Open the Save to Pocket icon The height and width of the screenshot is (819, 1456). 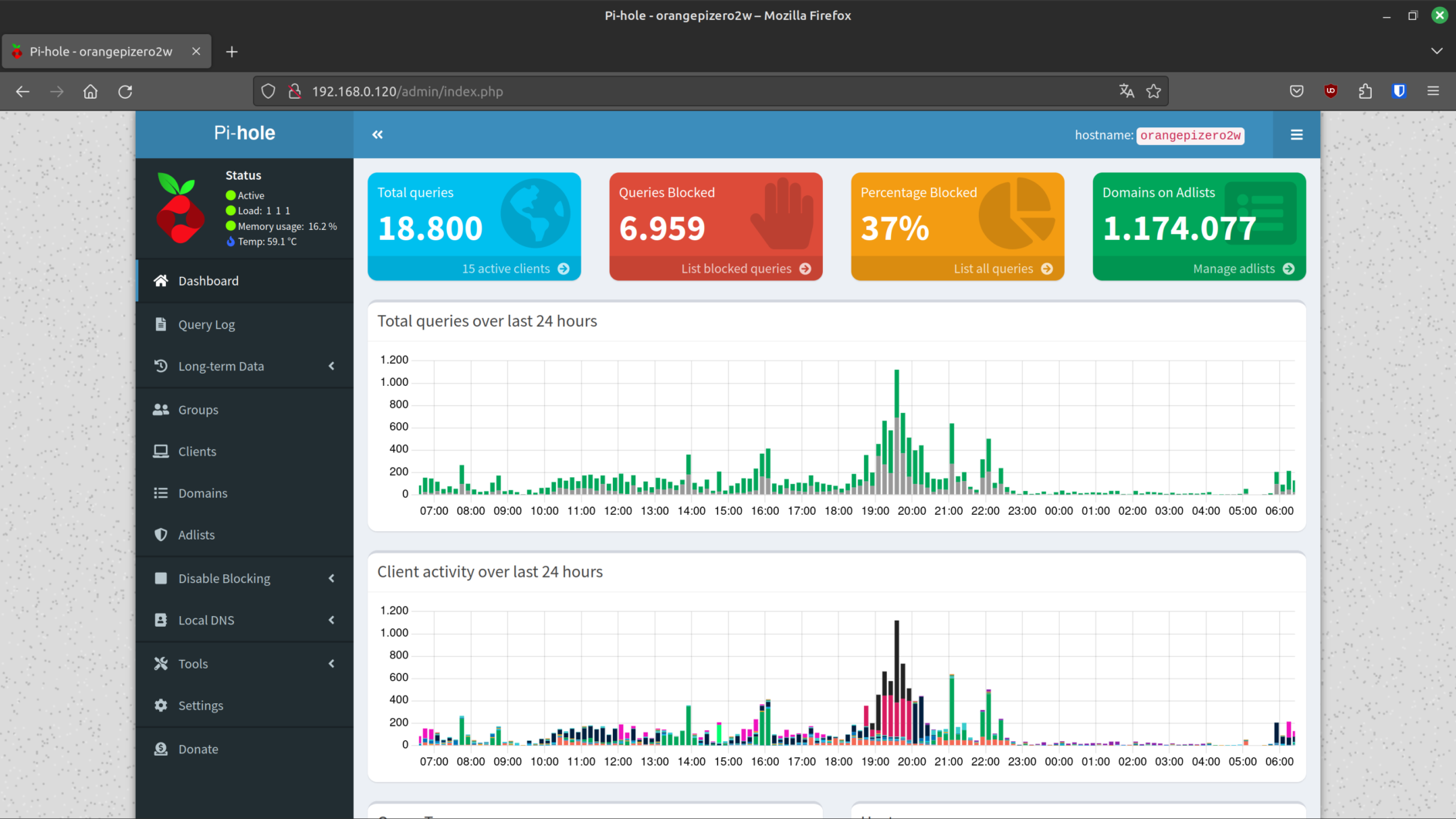[x=1296, y=91]
